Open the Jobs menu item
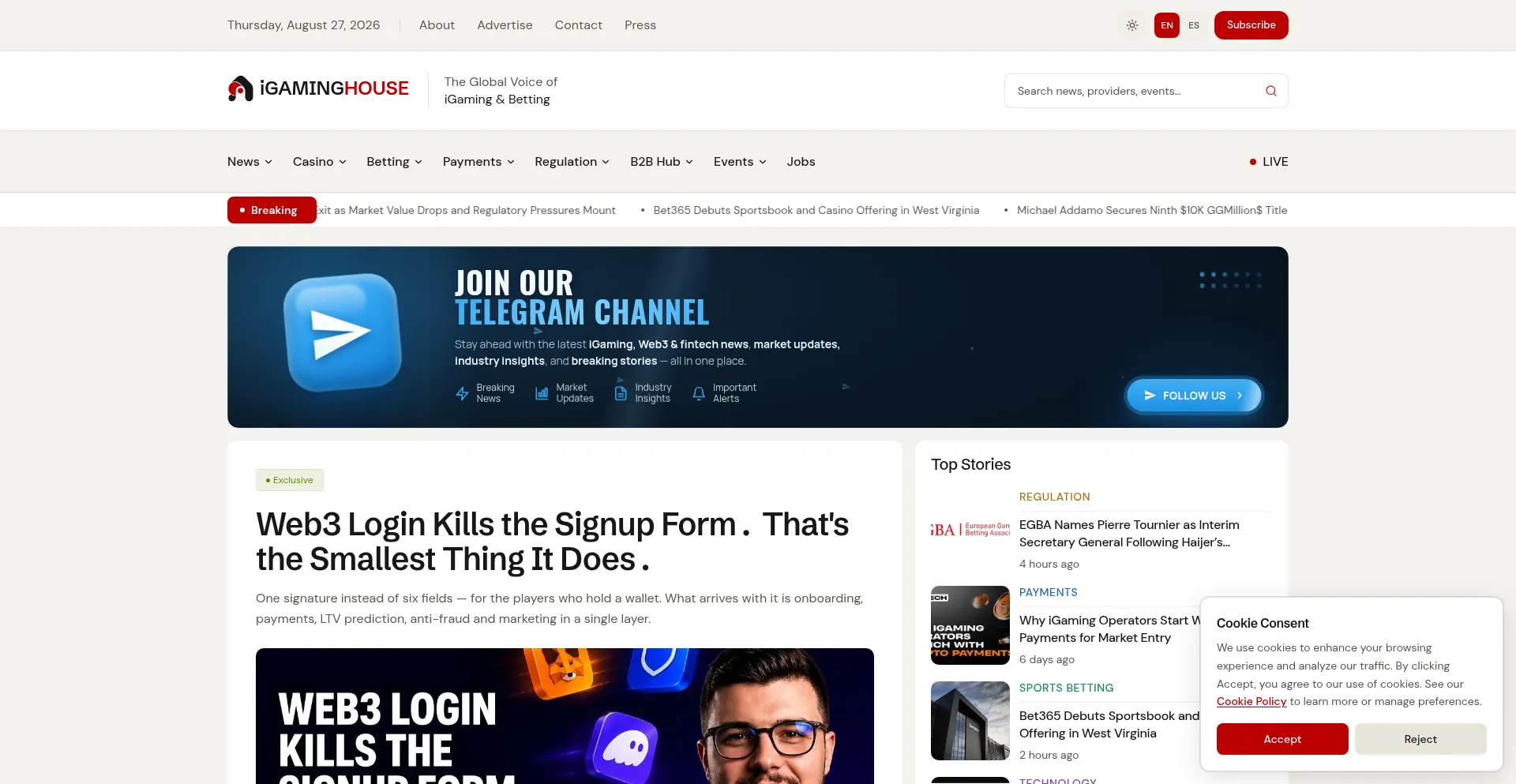This screenshot has height=784, width=1516. point(801,162)
